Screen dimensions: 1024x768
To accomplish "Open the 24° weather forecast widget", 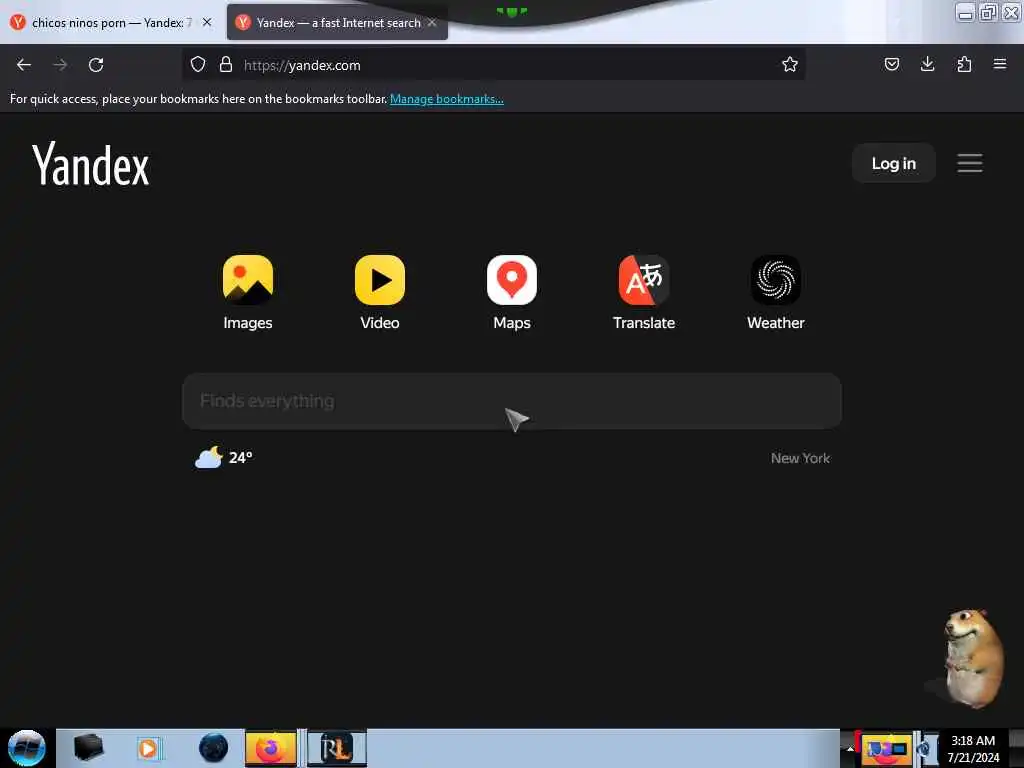I will pyautogui.click(x=224, y=457).
